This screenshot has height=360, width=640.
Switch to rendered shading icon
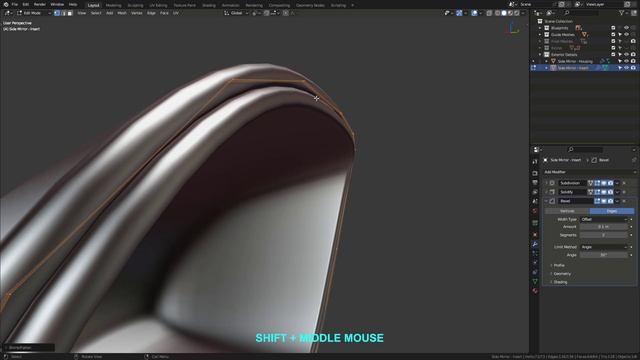(x=517, y=13)
